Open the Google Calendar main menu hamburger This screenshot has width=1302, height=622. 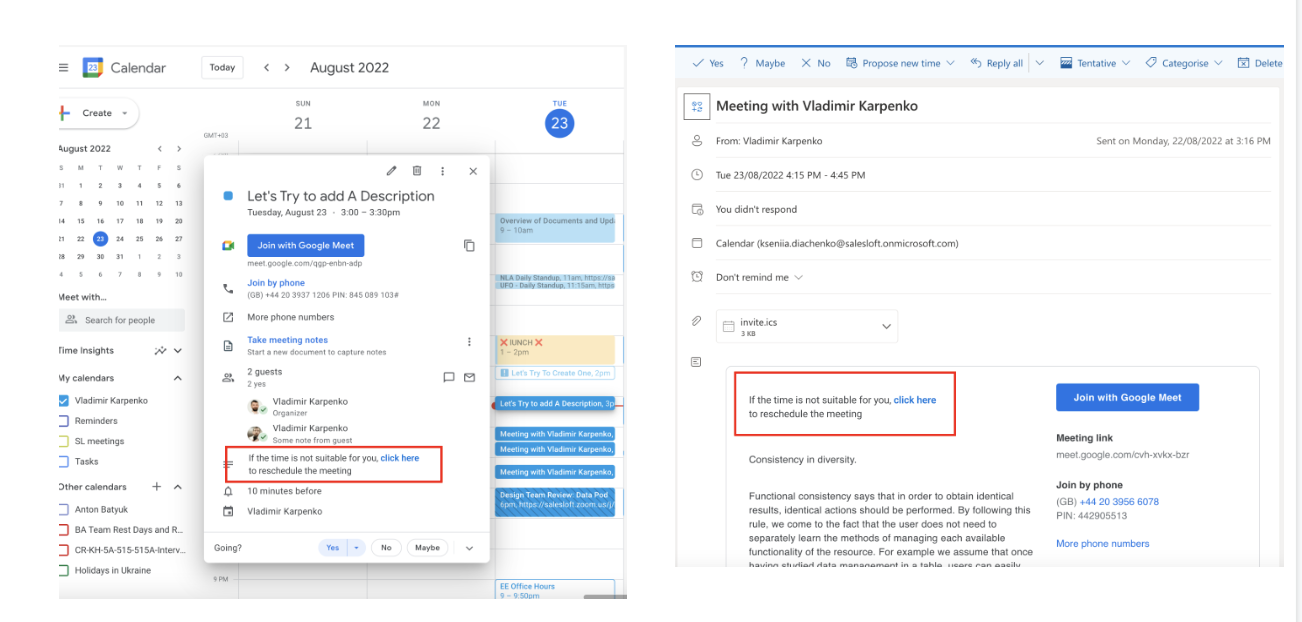pyautogui.click(x=64, y=68)
